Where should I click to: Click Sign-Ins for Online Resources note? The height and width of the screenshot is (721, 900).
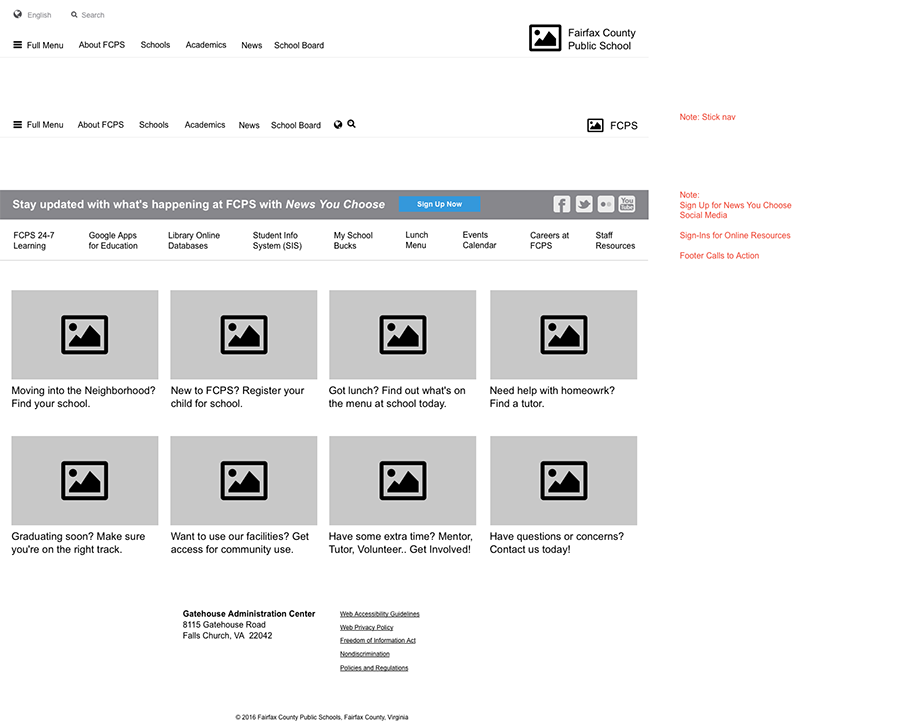(x=735, y=235)
